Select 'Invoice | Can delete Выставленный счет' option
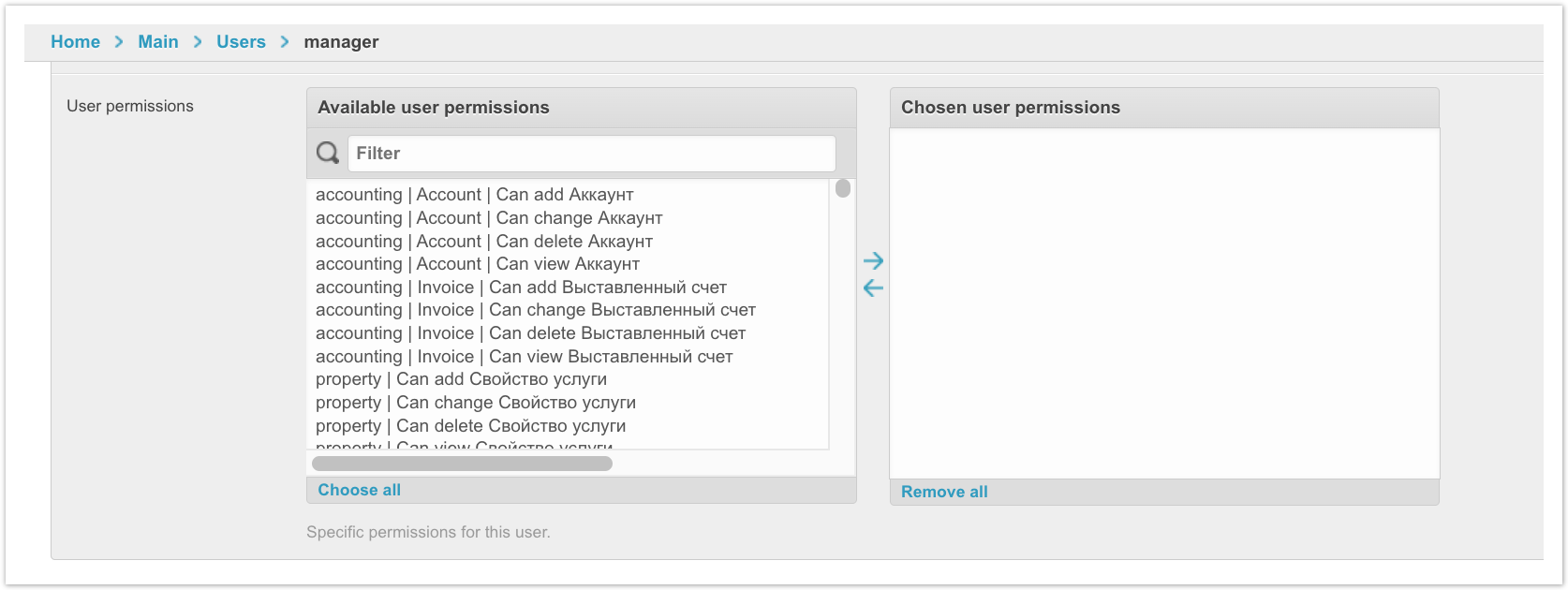 pyautogui.click(x=530, y=333)
